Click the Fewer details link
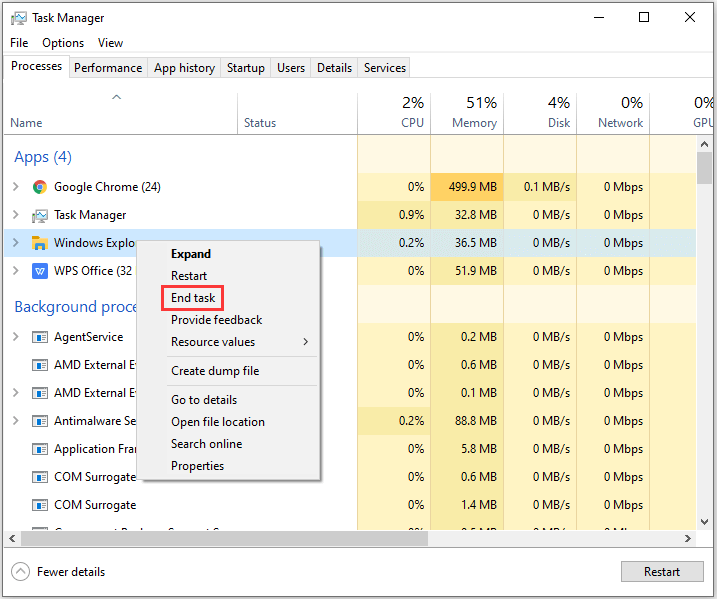Screen dimensions: 717x599 tap(71, 572)
